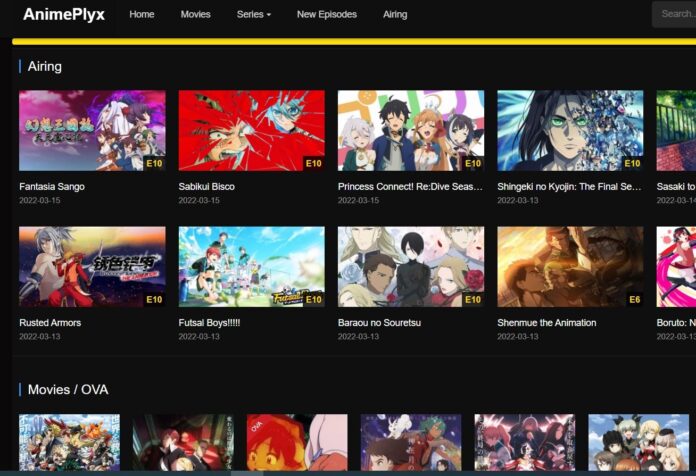This screenshot has height=476, width=696.
Task: Click E10 badge on Princess Connect
Action: (x=473, y=163)
